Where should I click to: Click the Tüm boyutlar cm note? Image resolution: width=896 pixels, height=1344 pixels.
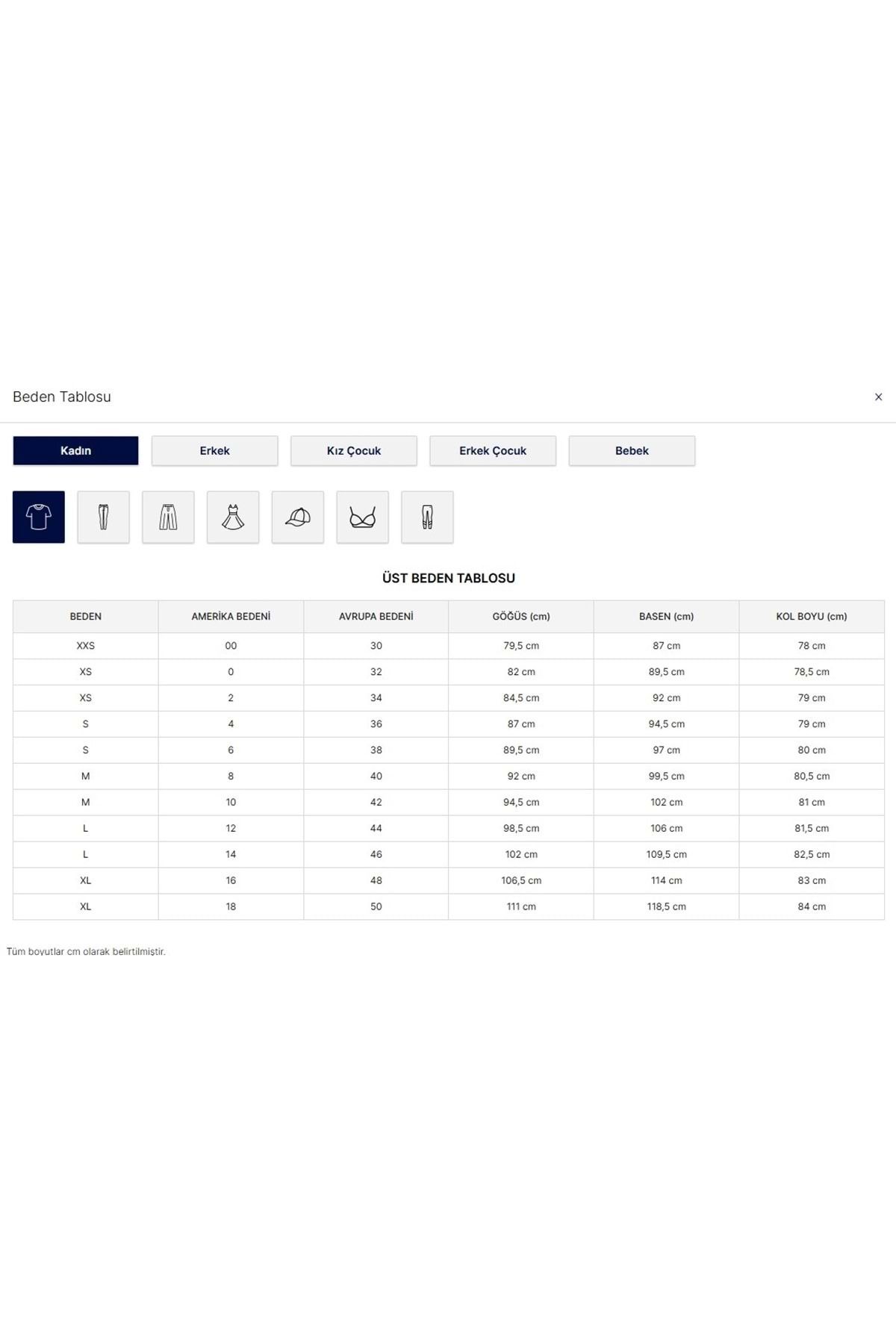click(x=86, y=952)
